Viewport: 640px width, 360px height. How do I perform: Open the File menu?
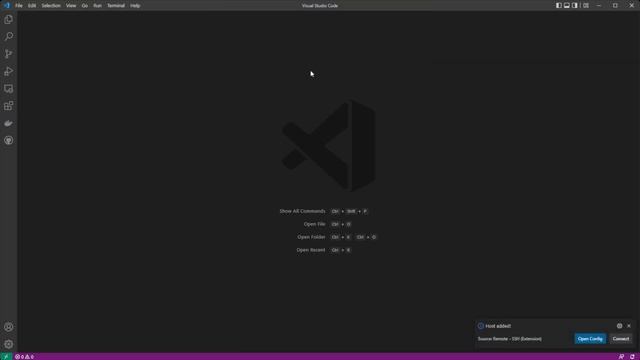19,6
